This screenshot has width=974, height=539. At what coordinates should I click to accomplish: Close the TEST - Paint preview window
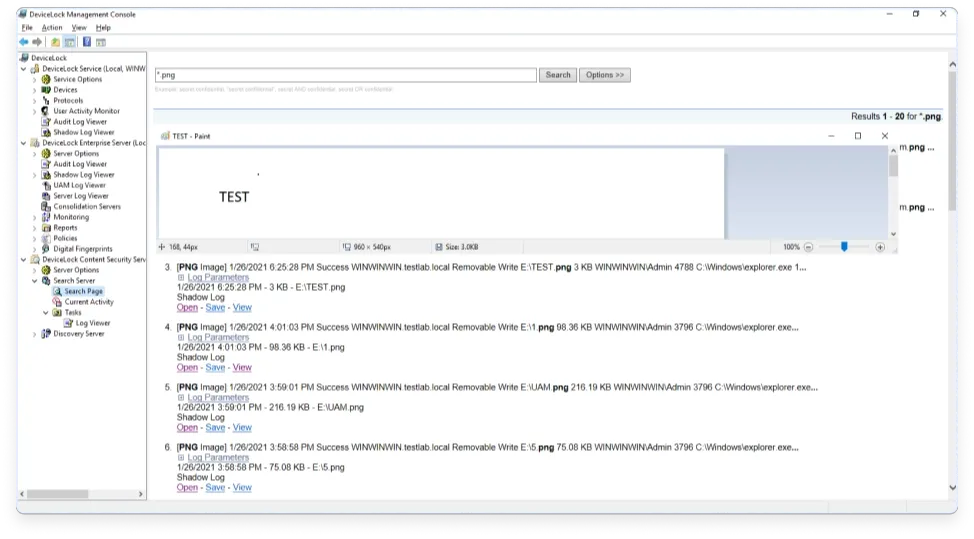[x=885, y=136]
